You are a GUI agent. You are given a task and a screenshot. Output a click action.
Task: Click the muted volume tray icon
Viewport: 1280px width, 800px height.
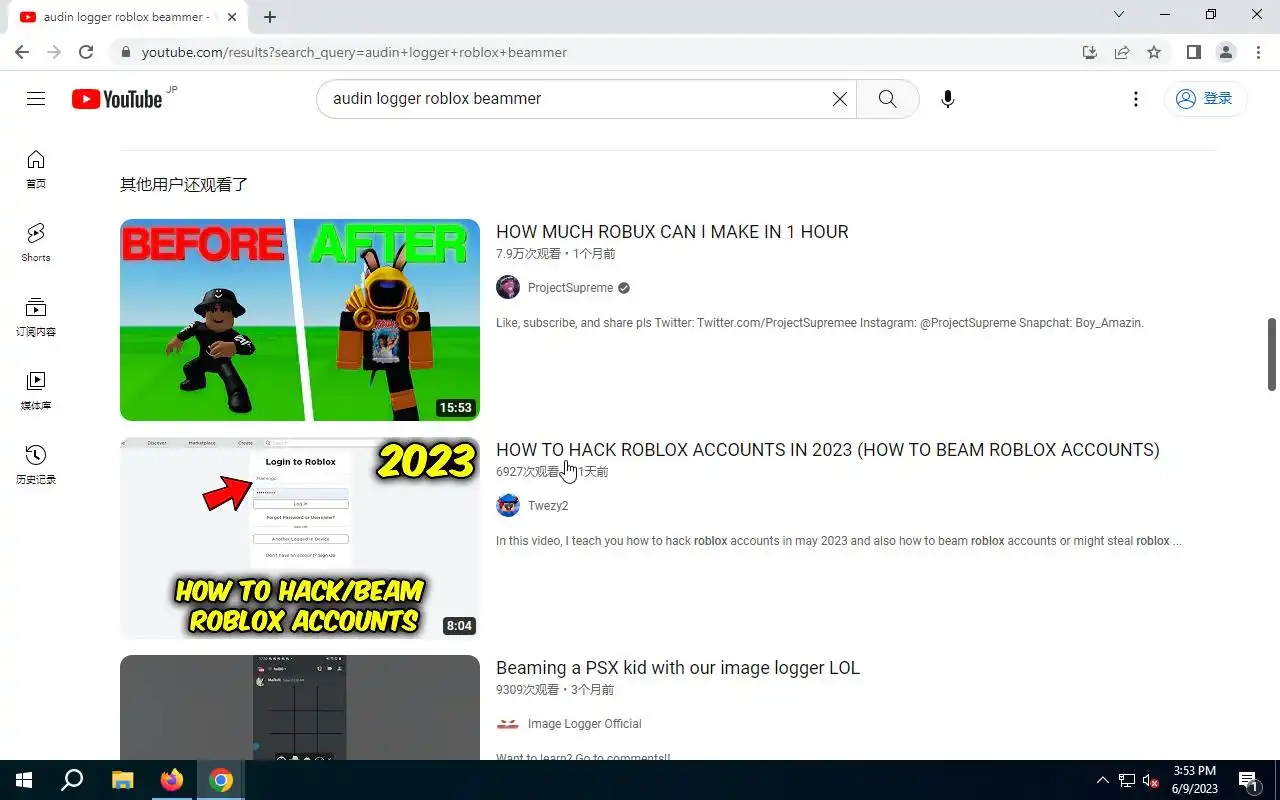coord(1150,780)
